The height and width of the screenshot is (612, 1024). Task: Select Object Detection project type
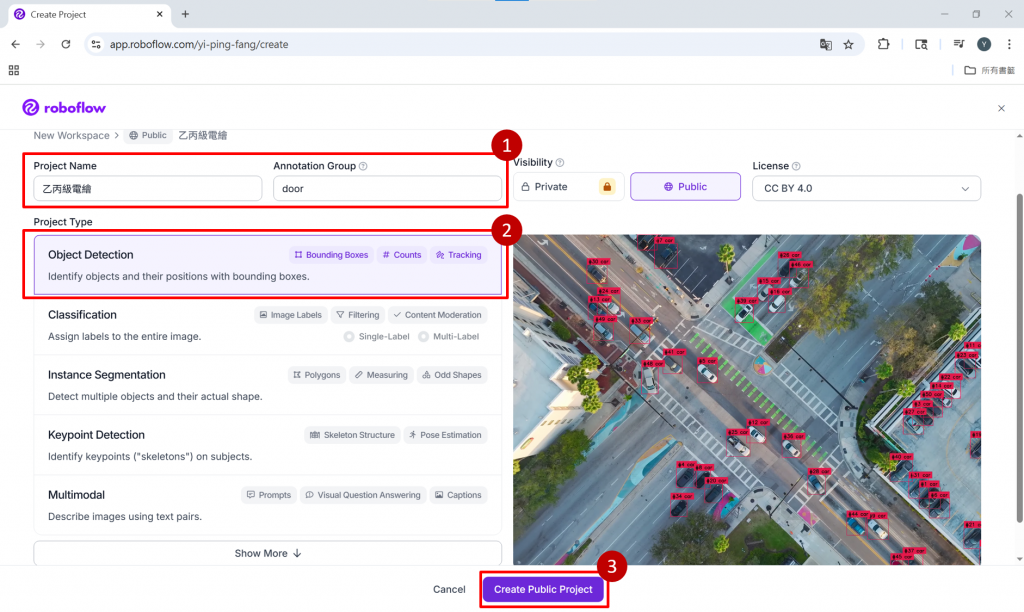(268, 265)
